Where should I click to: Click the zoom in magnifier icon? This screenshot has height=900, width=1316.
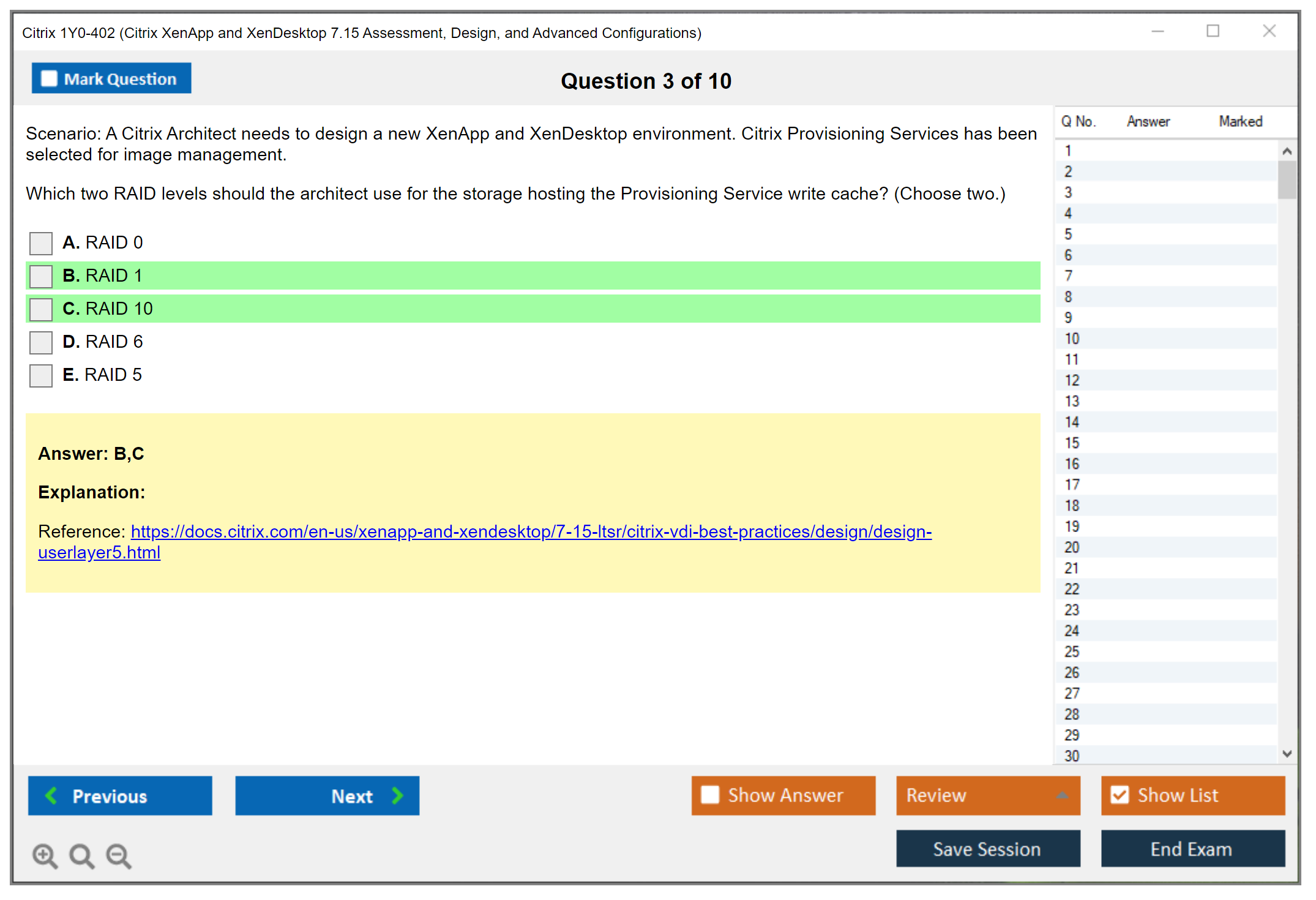pyautogui.click(x=45, y=855)
